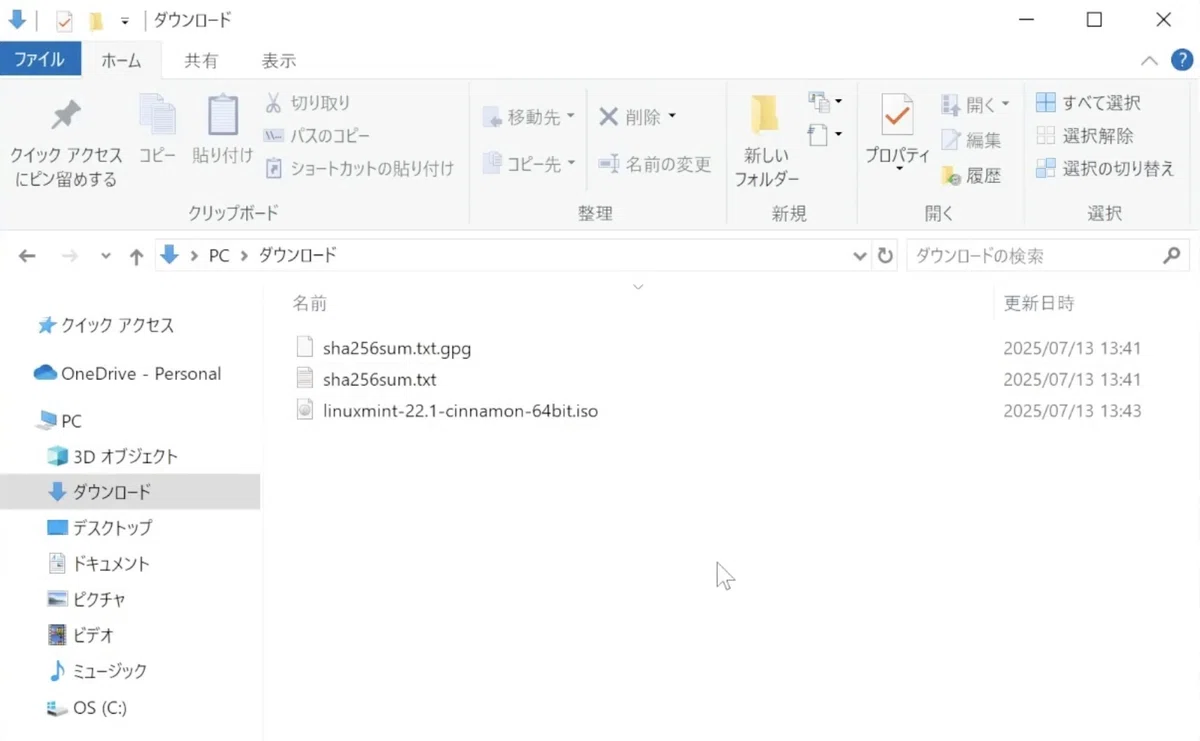The height and width of the screenshot is (741, 1200).
Task: Click Invert Selection in the ribbon
Action: click(1105, 169)
